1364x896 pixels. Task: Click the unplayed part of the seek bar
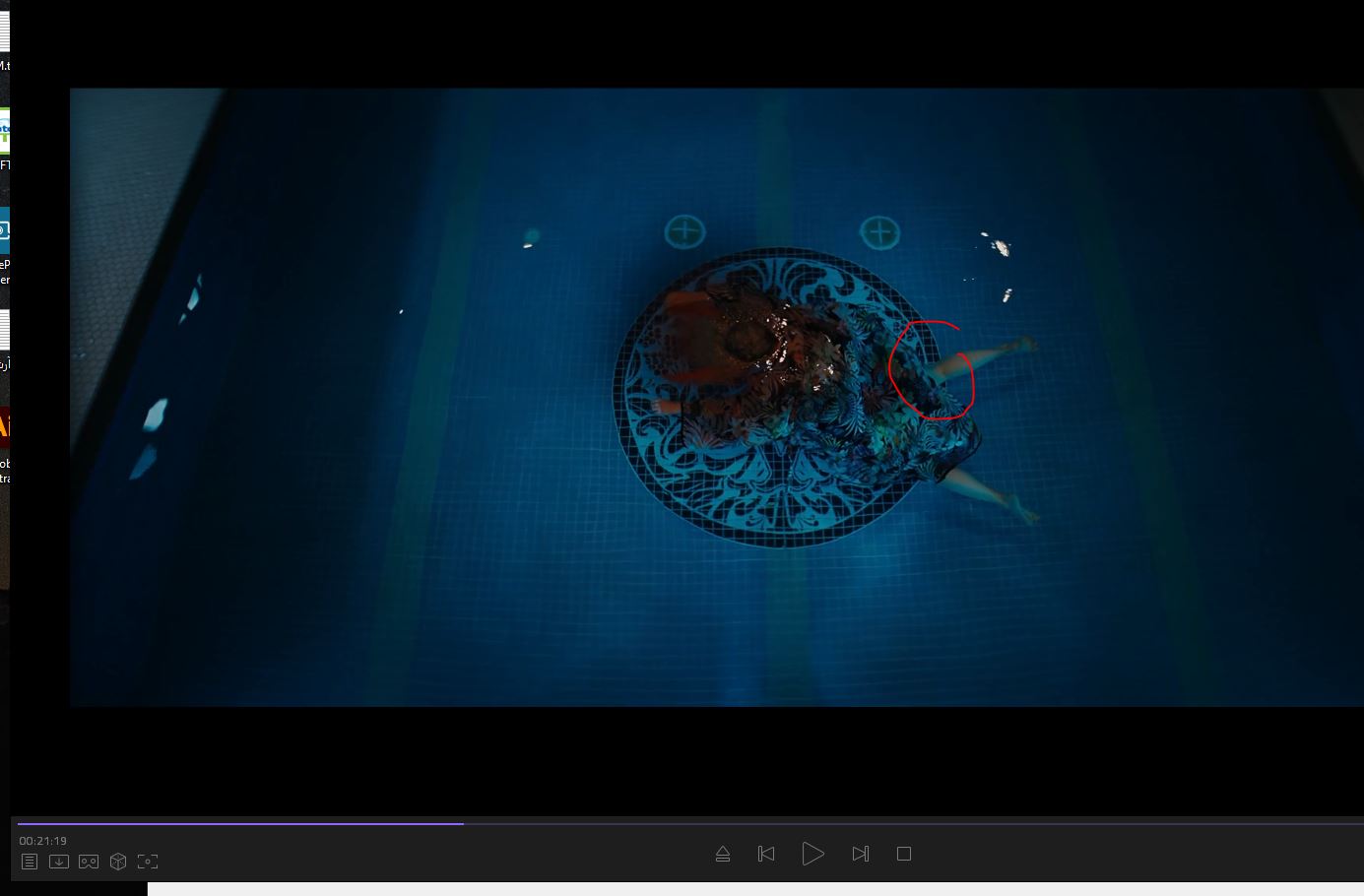tap(886, 823)
